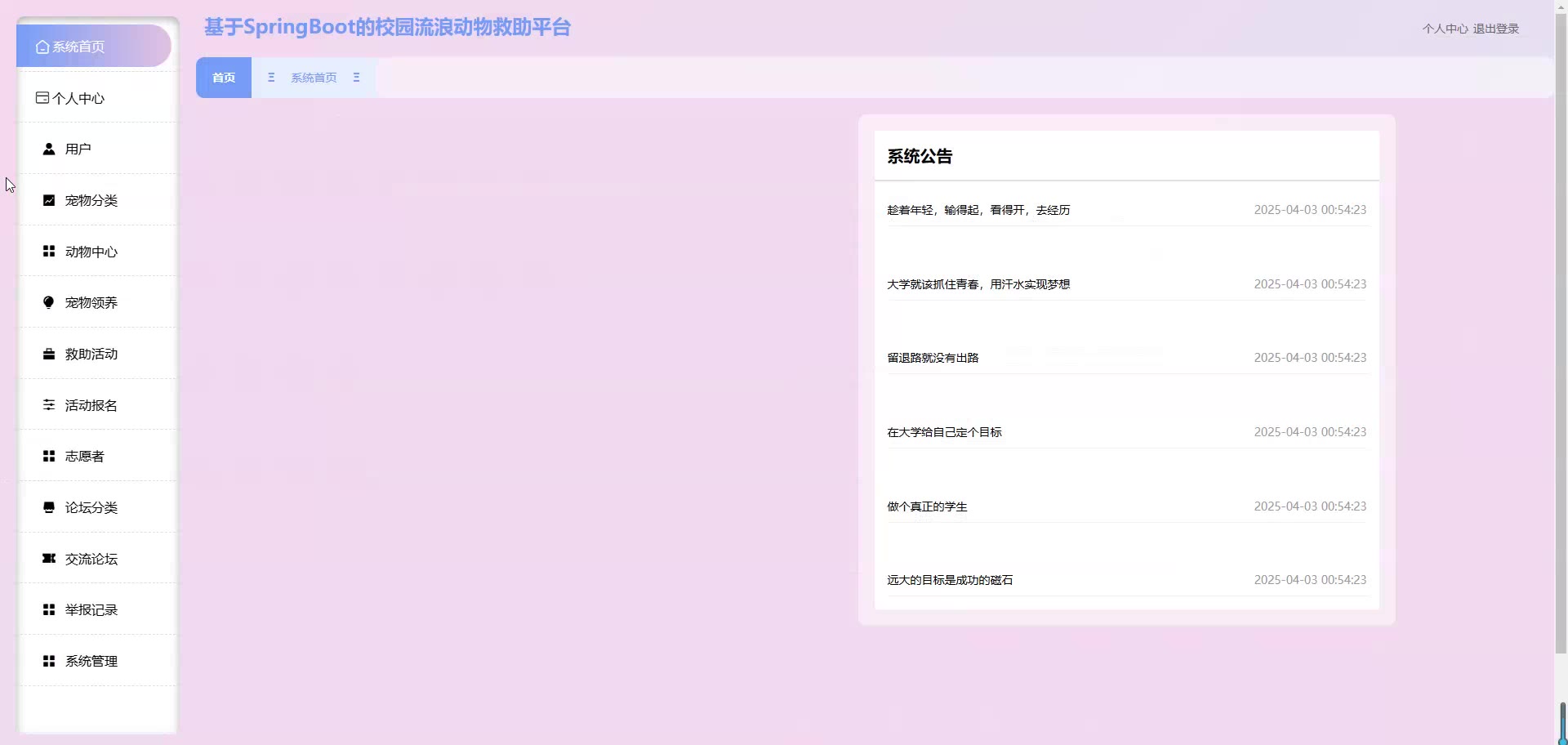Click the person icon for 用户
The height and width of the screenshot is (745, 1568).
(x=49, y=149)
